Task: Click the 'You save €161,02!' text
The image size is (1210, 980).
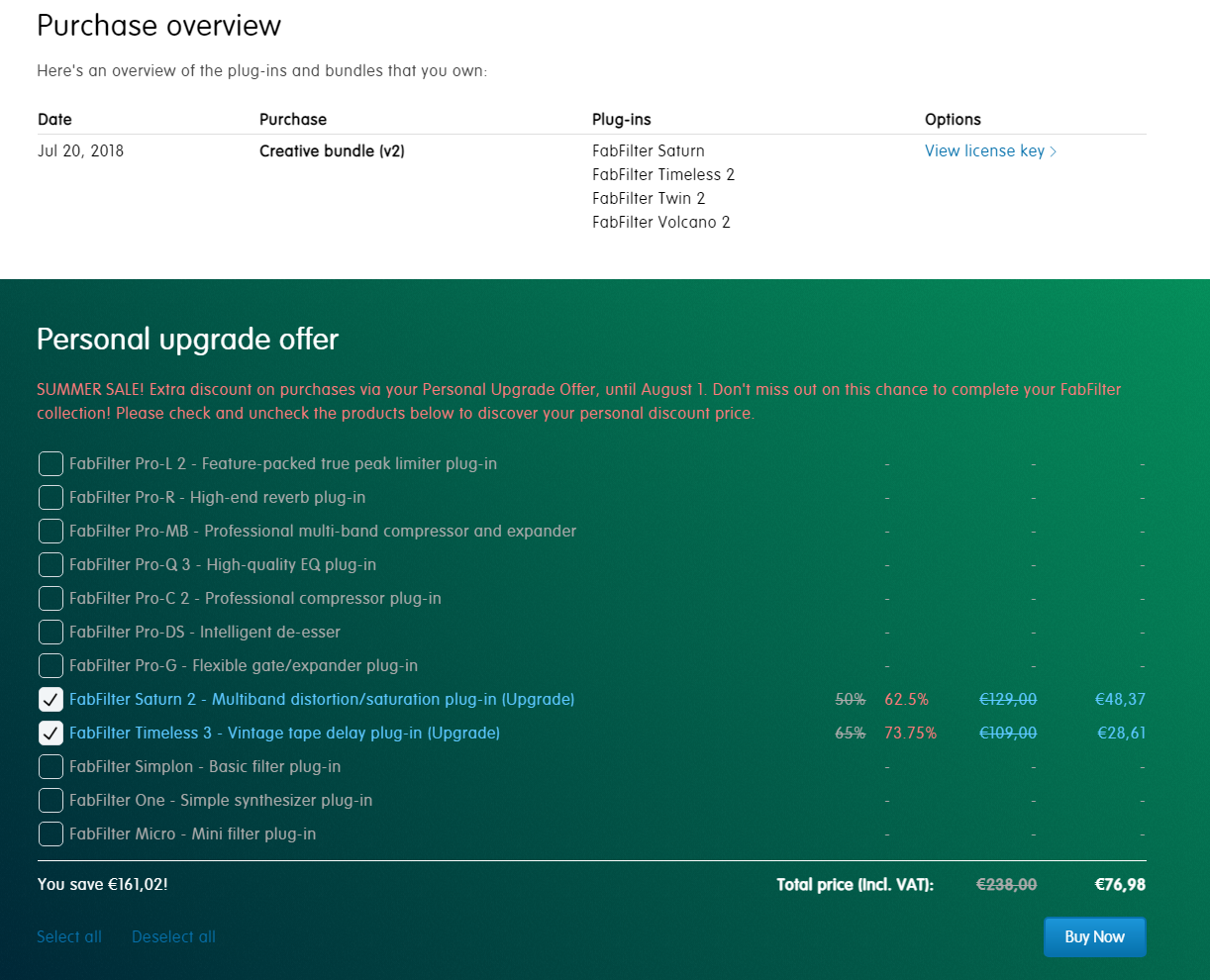Action: pos(102,884)
